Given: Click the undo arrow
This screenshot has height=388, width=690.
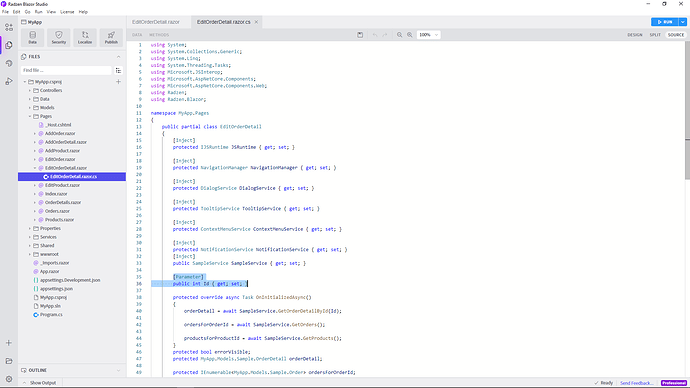Looking at the screenshot, I should click(x=375, y=35).
